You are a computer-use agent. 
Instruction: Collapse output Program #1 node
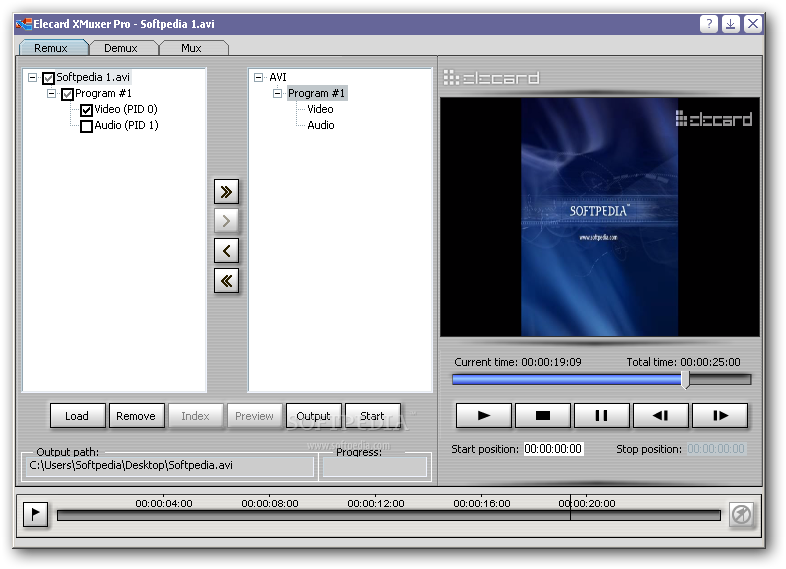point(278,93)
